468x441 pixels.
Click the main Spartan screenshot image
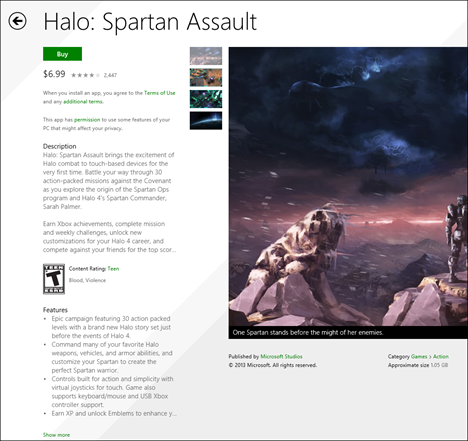(348, 186)
